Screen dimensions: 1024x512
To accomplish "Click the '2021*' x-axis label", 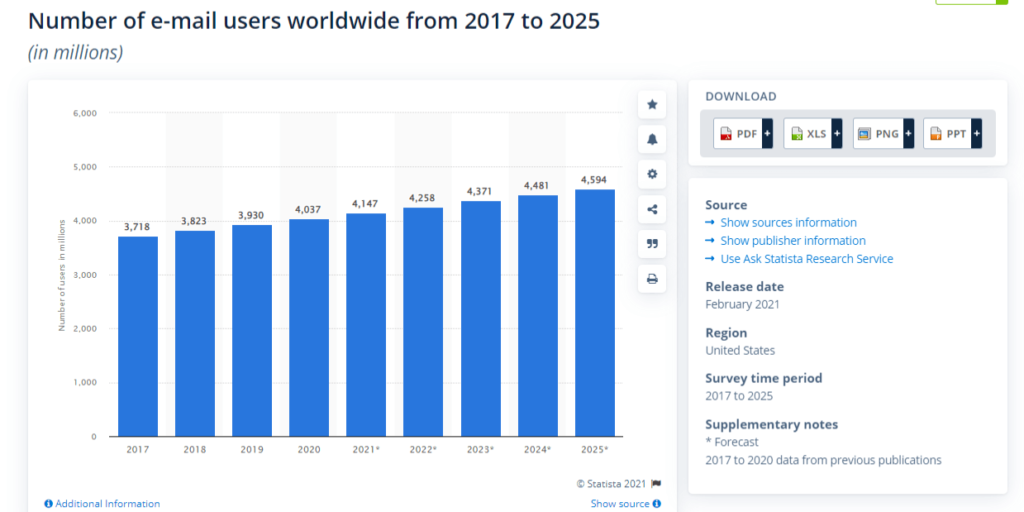I will pos(367,449).
